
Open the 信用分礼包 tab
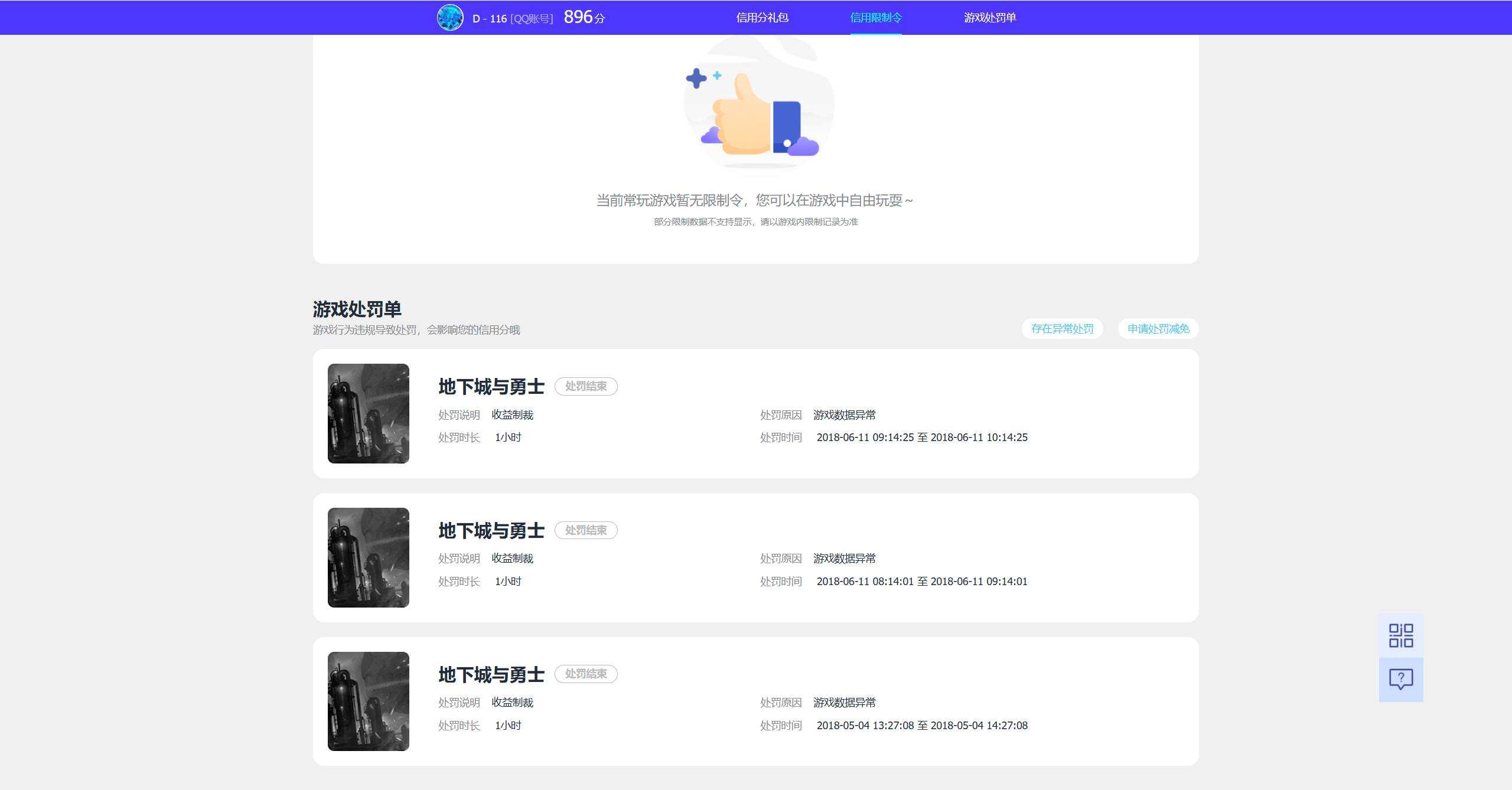(x=762, y=18)
